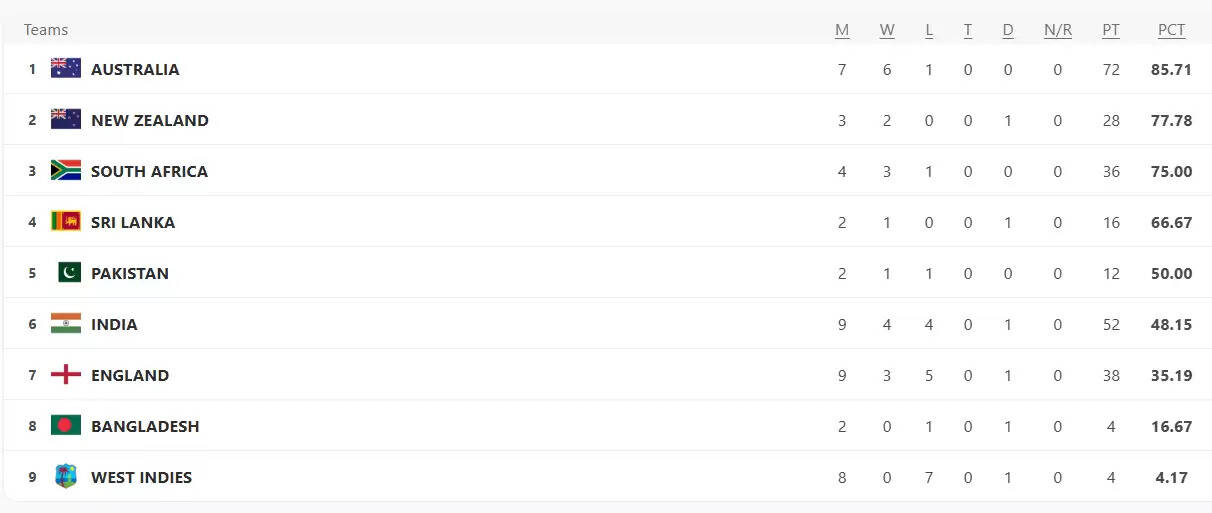Click the India flag icon
The image size is (1212, 513).
[x=66, y=324]
